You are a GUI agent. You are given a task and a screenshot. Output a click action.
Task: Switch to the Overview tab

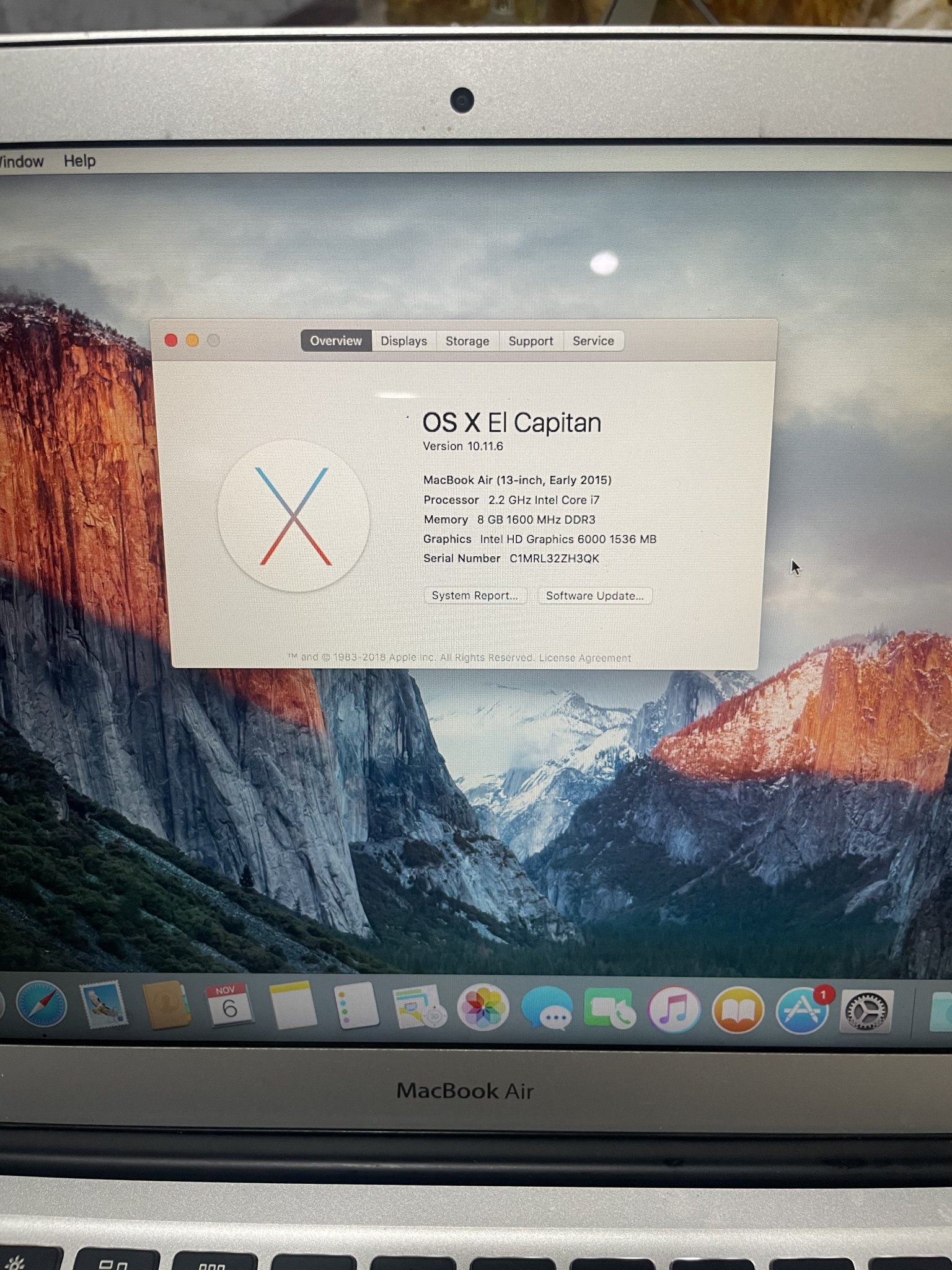tap(336, 340)
